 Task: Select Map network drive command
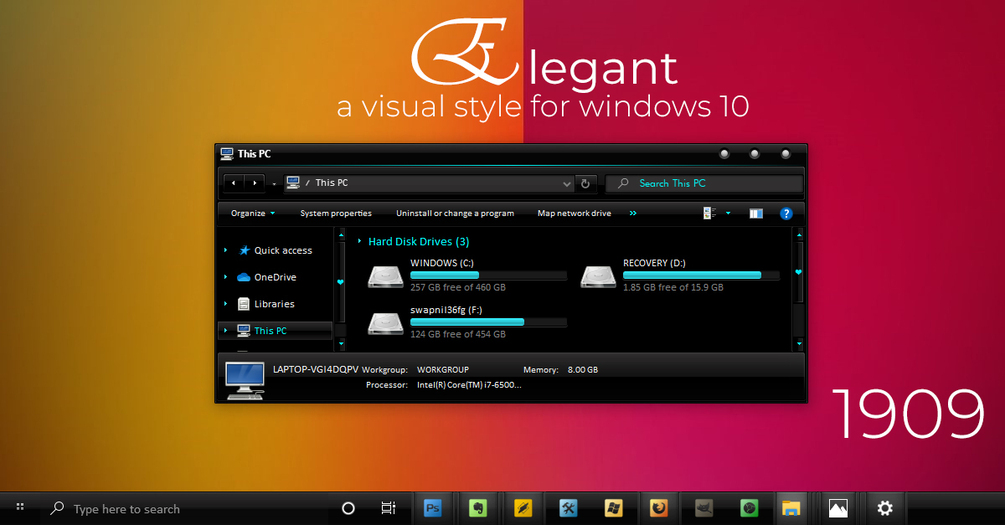click(x=574, y=213)
